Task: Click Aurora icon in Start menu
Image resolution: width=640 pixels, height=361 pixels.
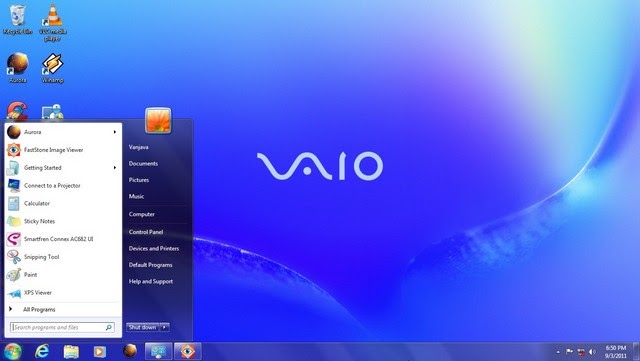Action: [x=13, y=132]
